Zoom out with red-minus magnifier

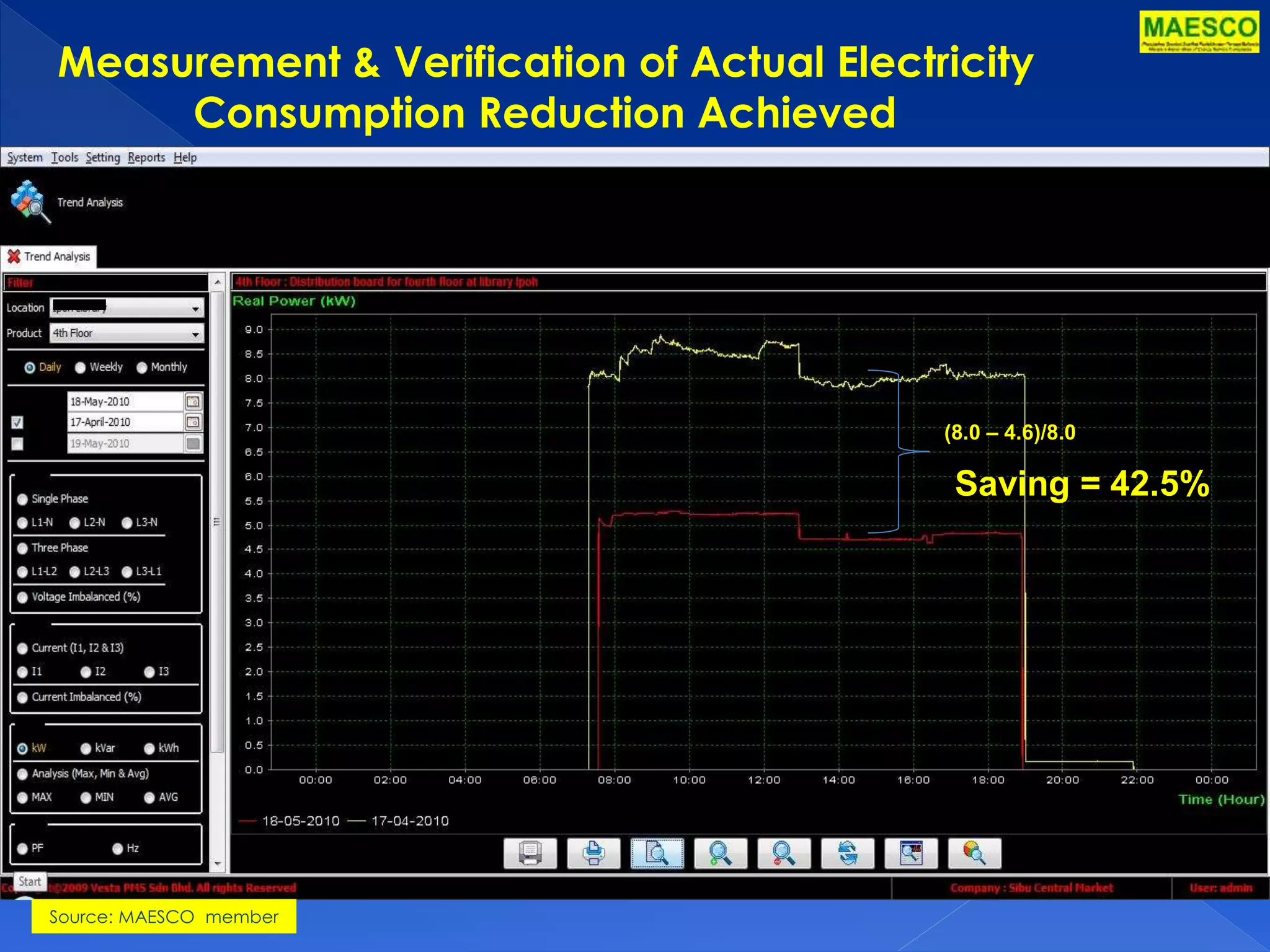click(x=784, y=853)
